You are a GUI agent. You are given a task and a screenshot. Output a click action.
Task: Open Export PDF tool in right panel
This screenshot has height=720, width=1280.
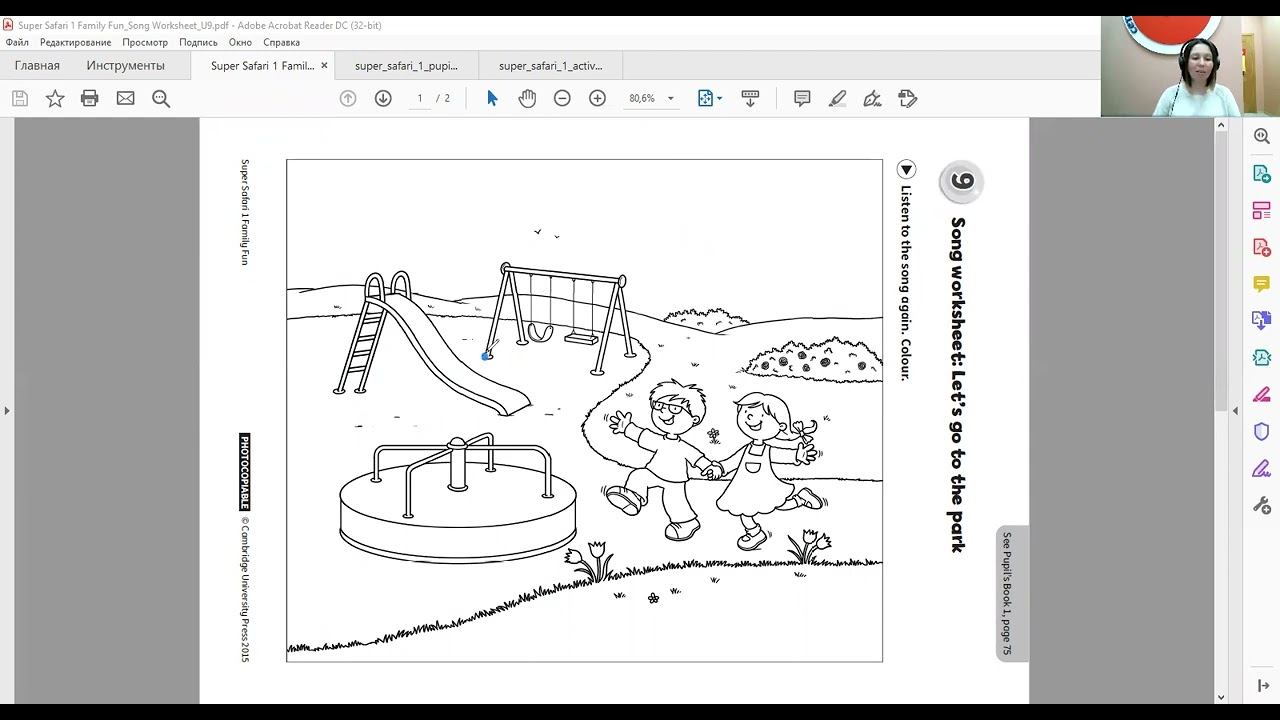pos(1262,173)
